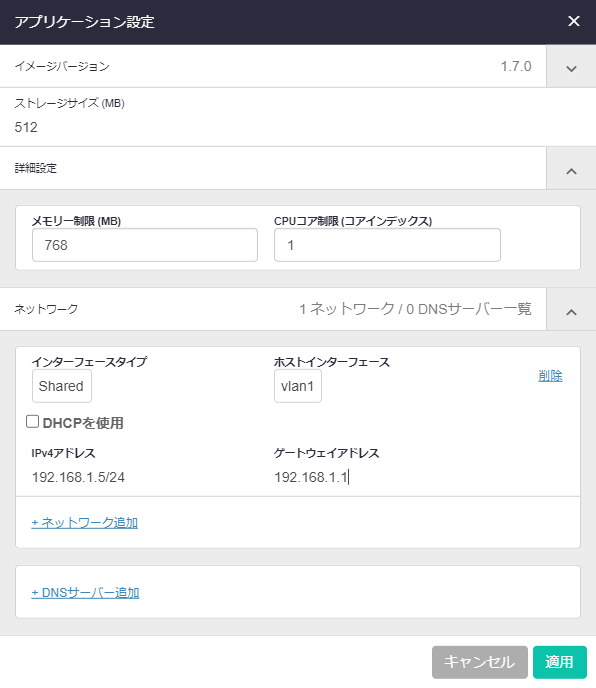596x688 pixels.
Task: Open the インターフェースタイプ Shared dropdown
Action: click(62, 386)
